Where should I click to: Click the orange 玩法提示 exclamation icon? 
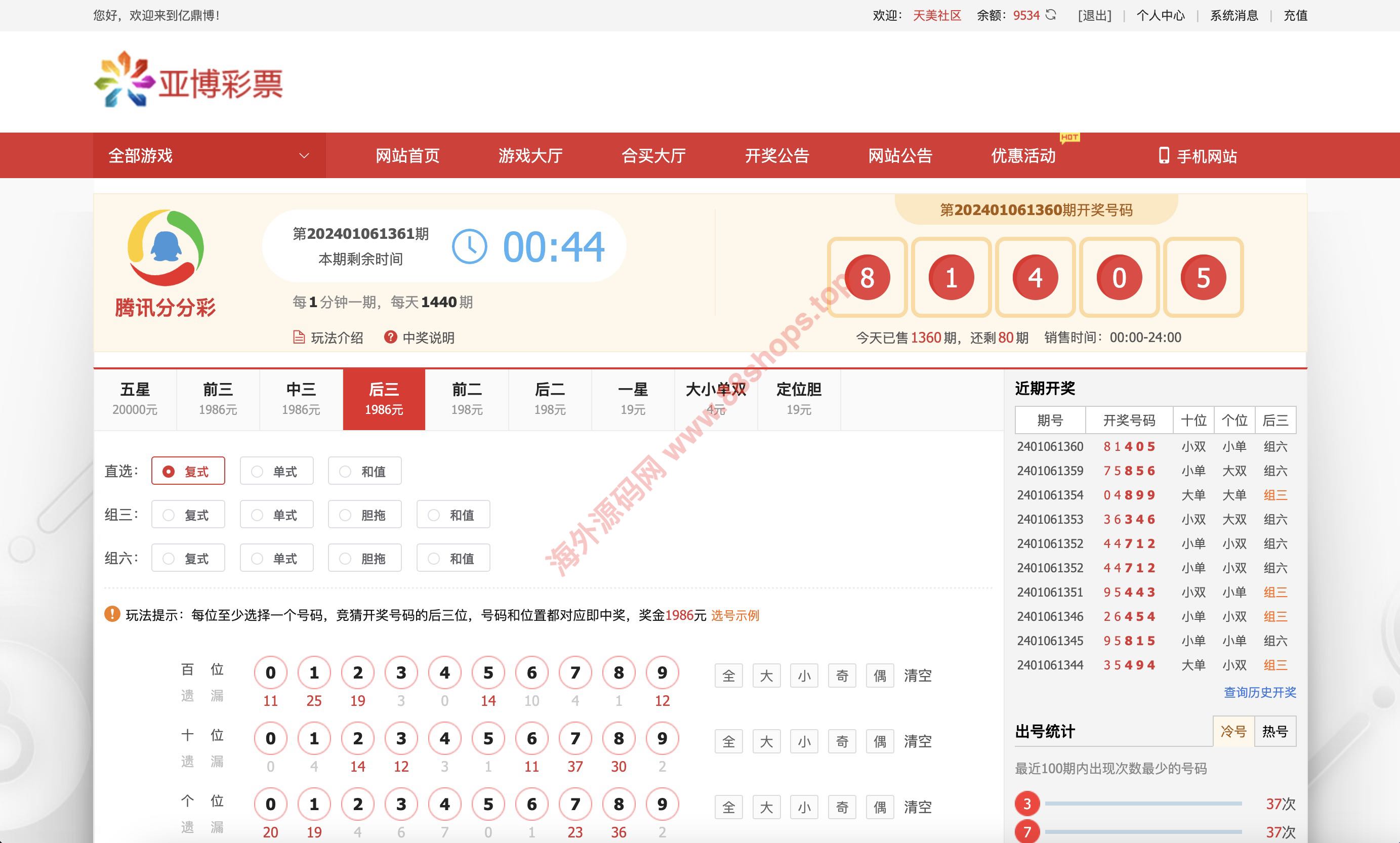112,614
